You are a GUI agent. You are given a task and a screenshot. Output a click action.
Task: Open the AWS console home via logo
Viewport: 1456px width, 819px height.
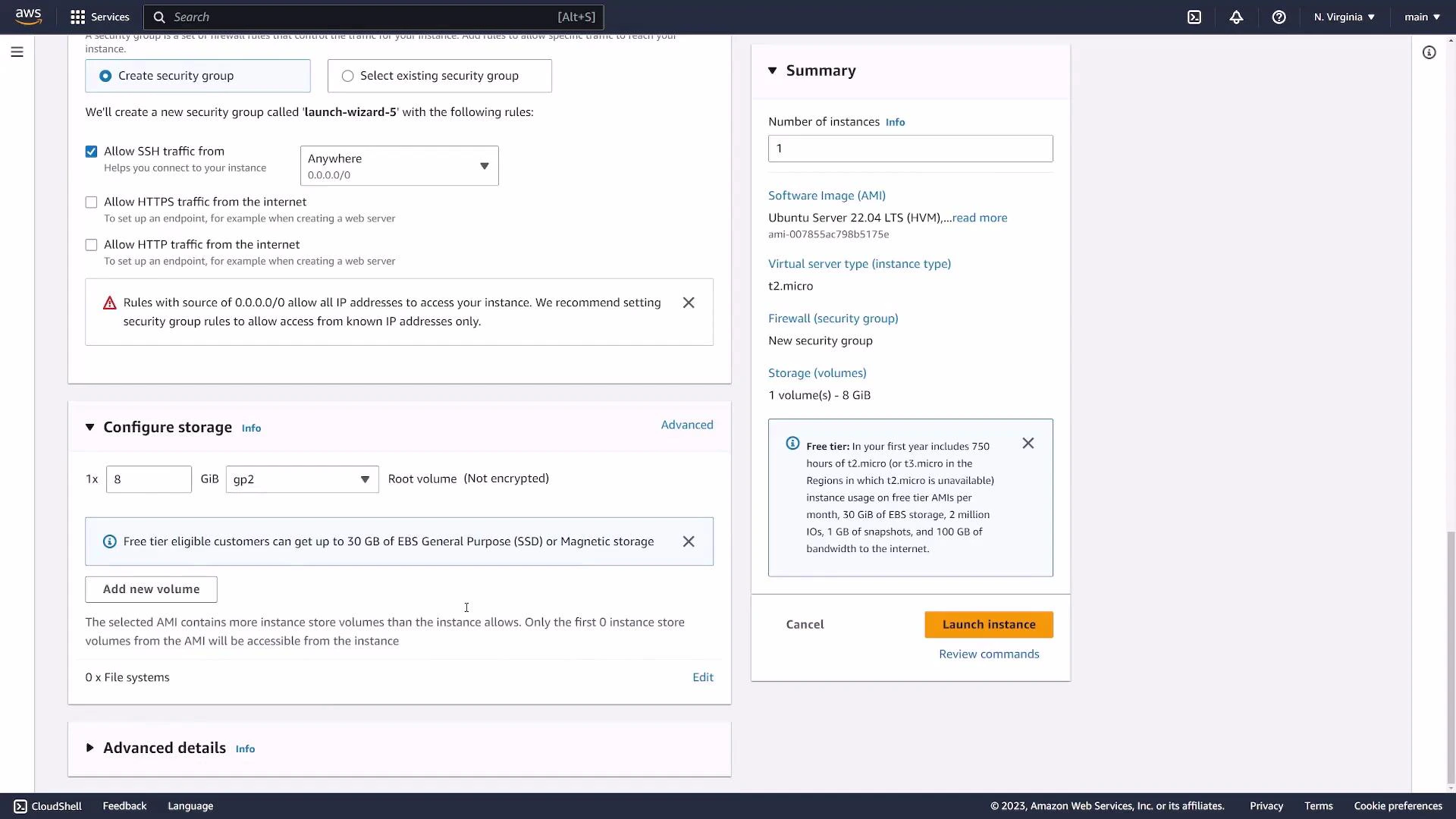pyautogui.click(x=28, y=16)
